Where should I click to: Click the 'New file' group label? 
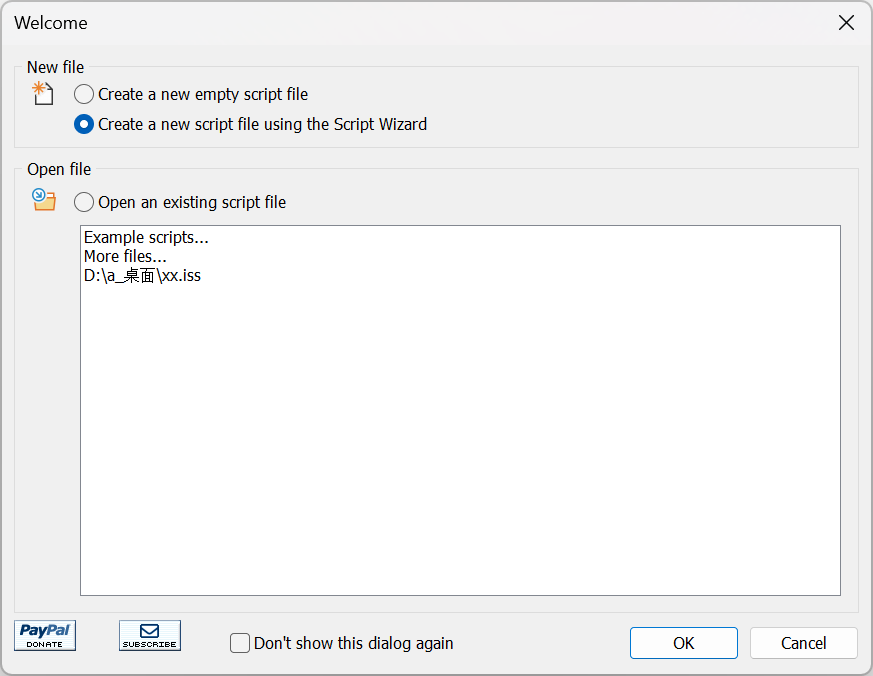pos(56,67)
